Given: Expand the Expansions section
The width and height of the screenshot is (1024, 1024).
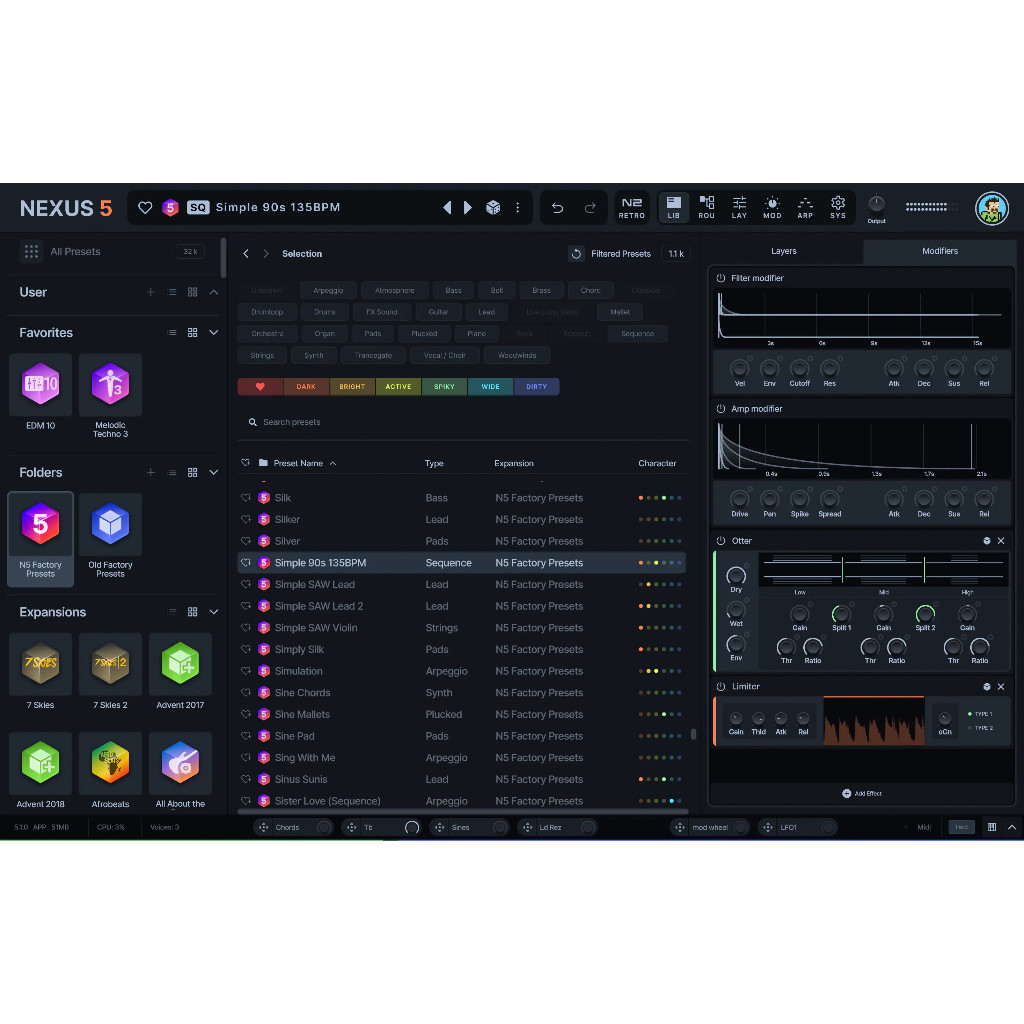Looking at the screenshot, I should coord(213,612).
